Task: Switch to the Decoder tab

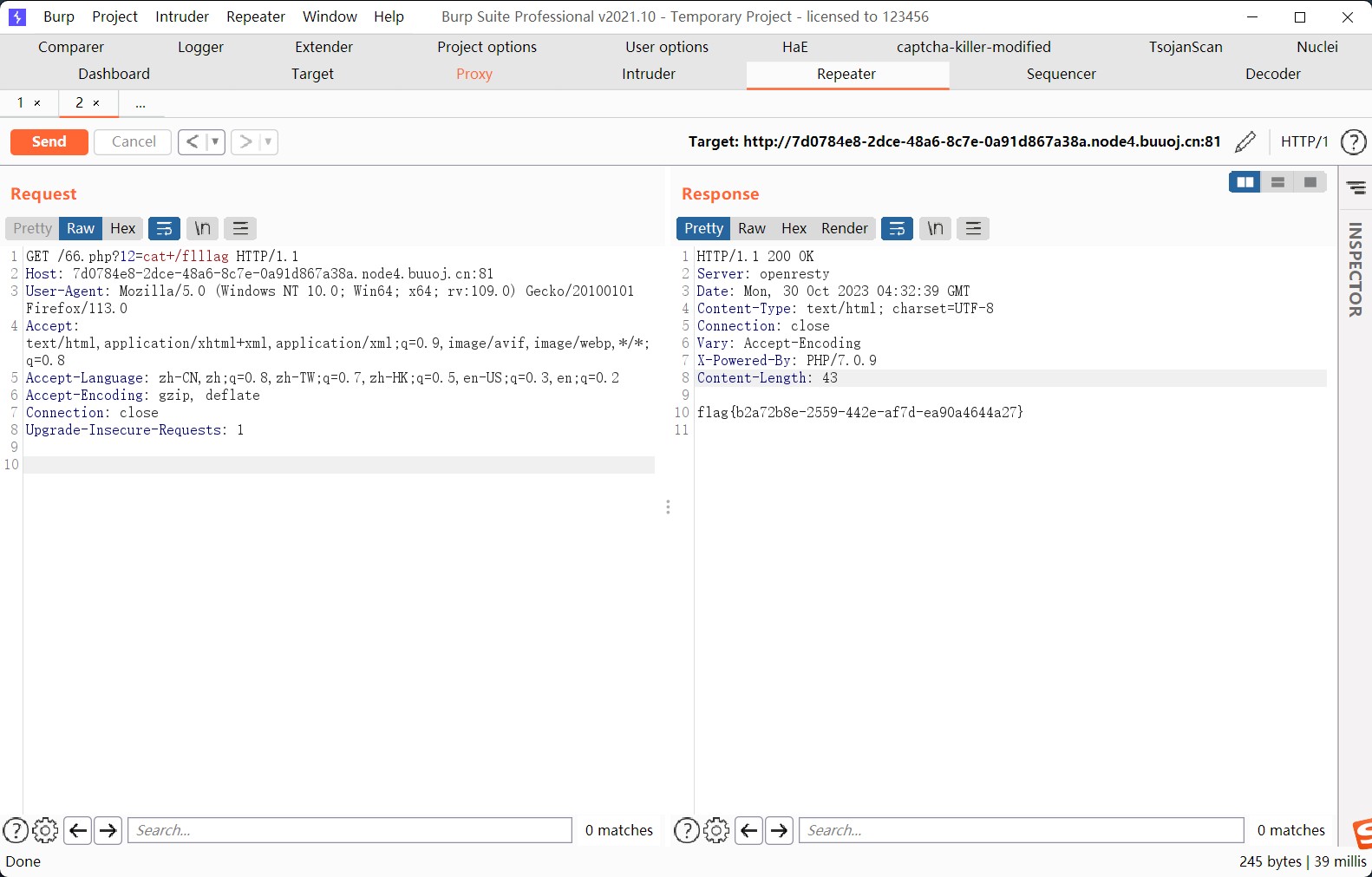Action: [1273, 74]
